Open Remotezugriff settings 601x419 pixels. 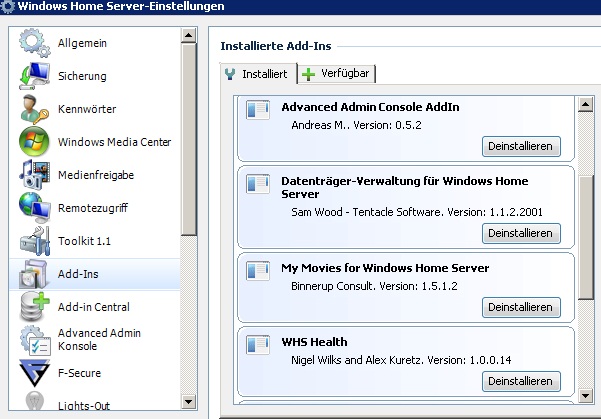coord(95,208)
